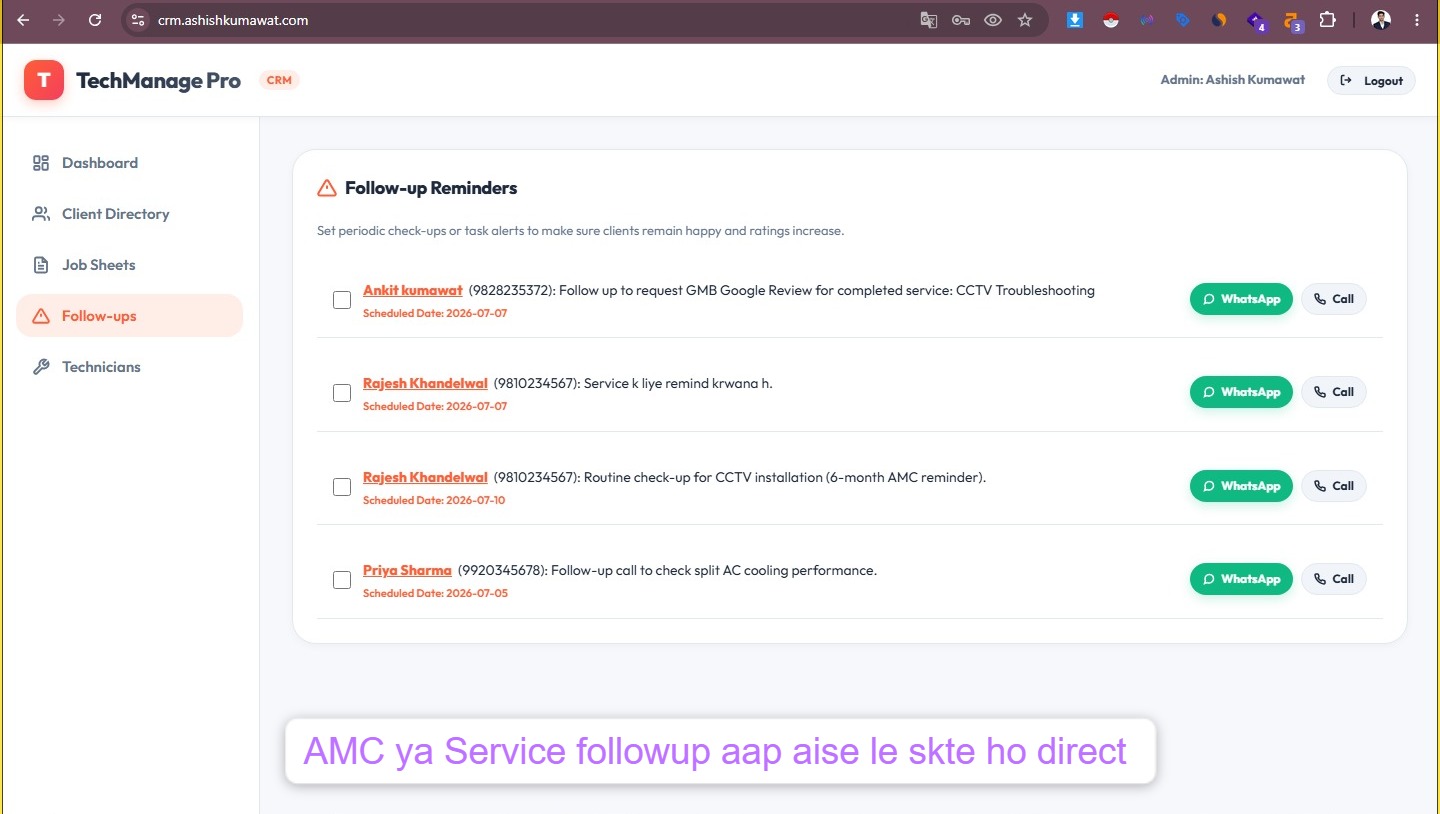Call Priya Sharma
This screenshot has width=1440, height=814.
(x=1333, y=579)
